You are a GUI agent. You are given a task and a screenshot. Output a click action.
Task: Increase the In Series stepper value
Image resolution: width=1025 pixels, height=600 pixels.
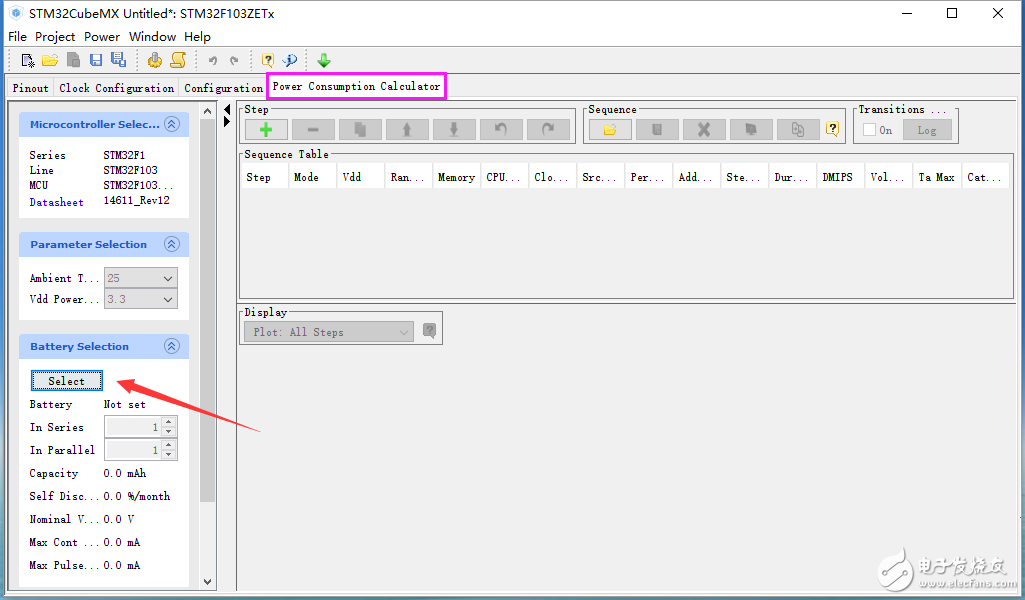tap(169, 422)
